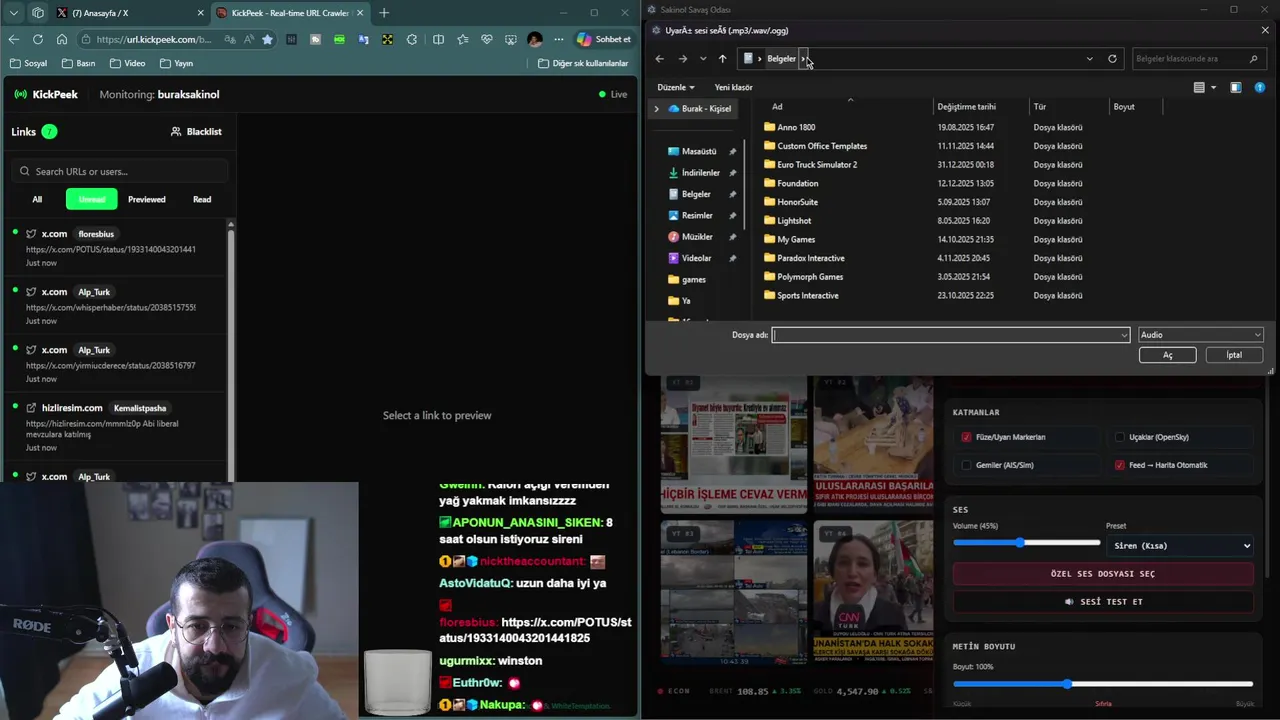Enable Füze/Uyarı Markerları checkbox

click(x=966, y=437)
